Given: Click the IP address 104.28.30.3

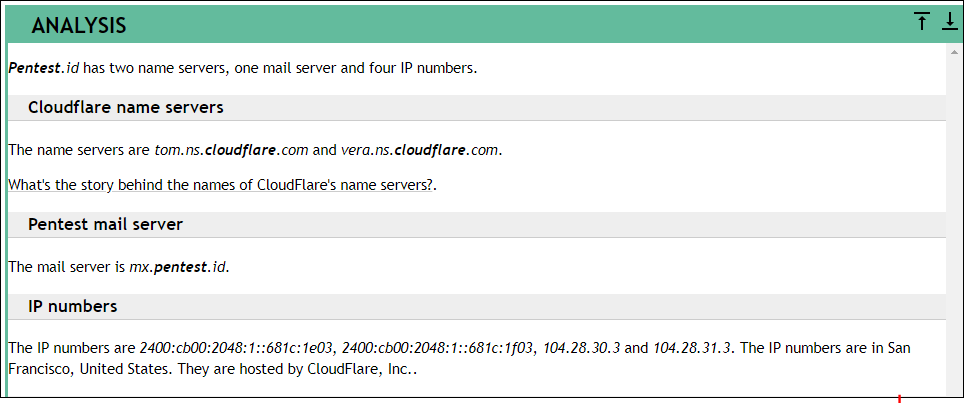Looking at the screenshot, I should (x=582, y=348).
